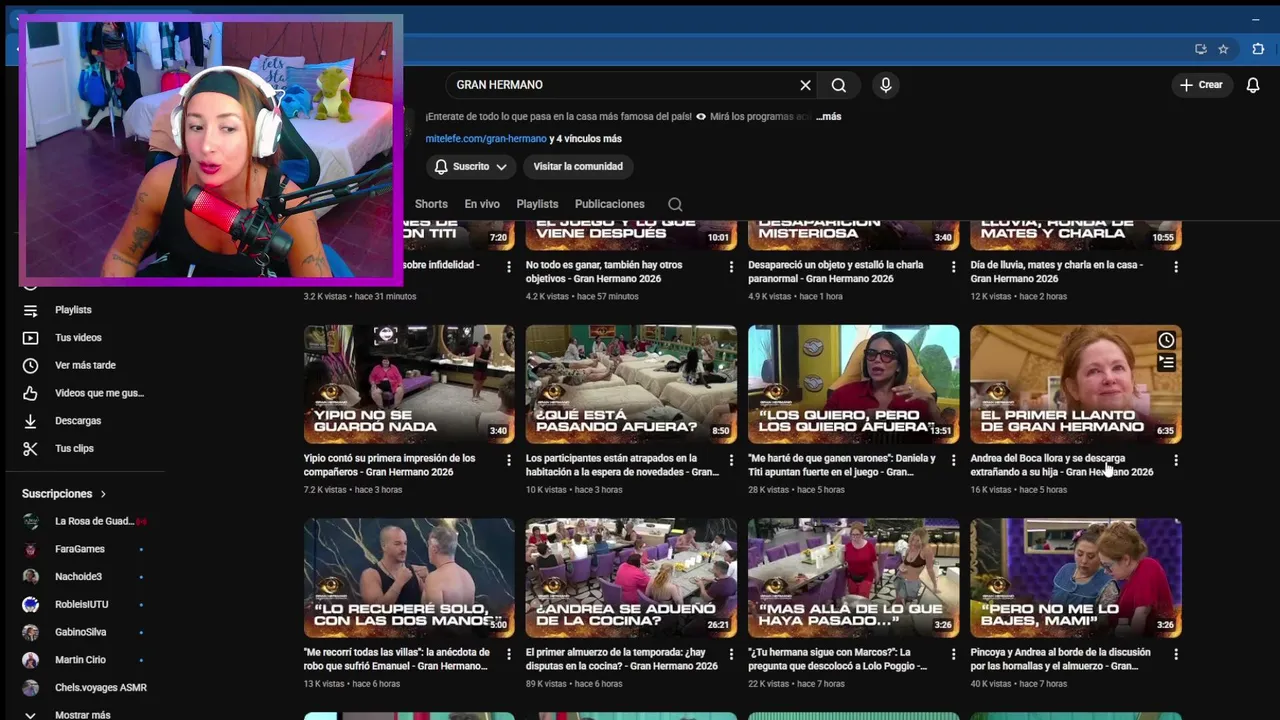Open Nachoide3 subscription channel
1280x720 pixels.
point(80,577)
